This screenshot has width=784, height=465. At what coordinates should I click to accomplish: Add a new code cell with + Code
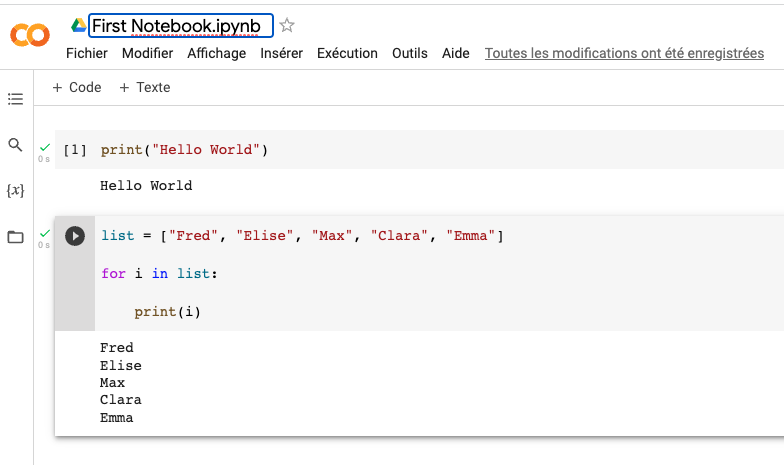point(77,88)
